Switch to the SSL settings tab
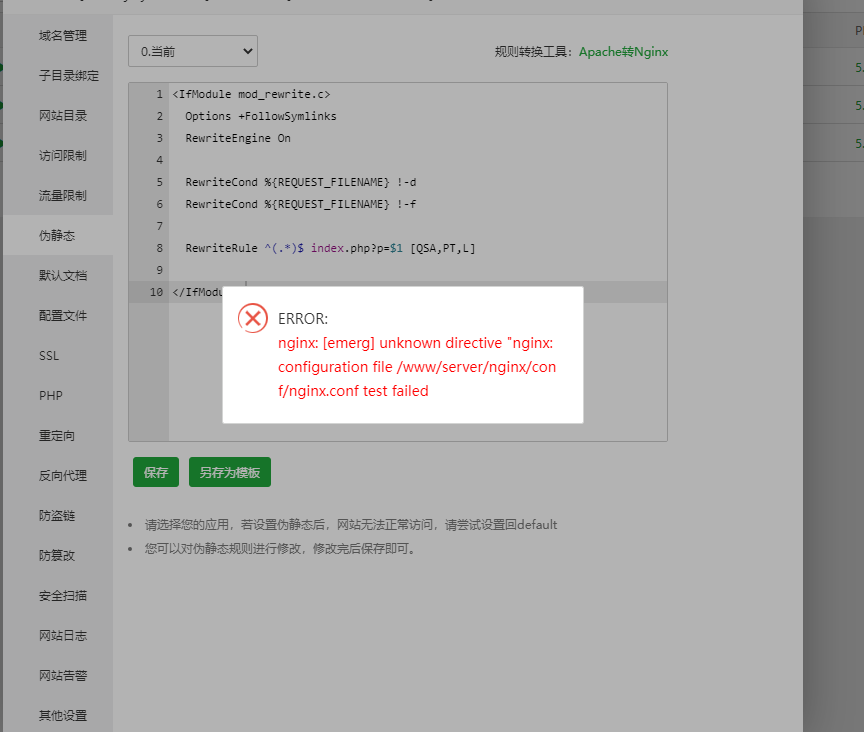This screenshot has height=732, width=864. (50, 355)
